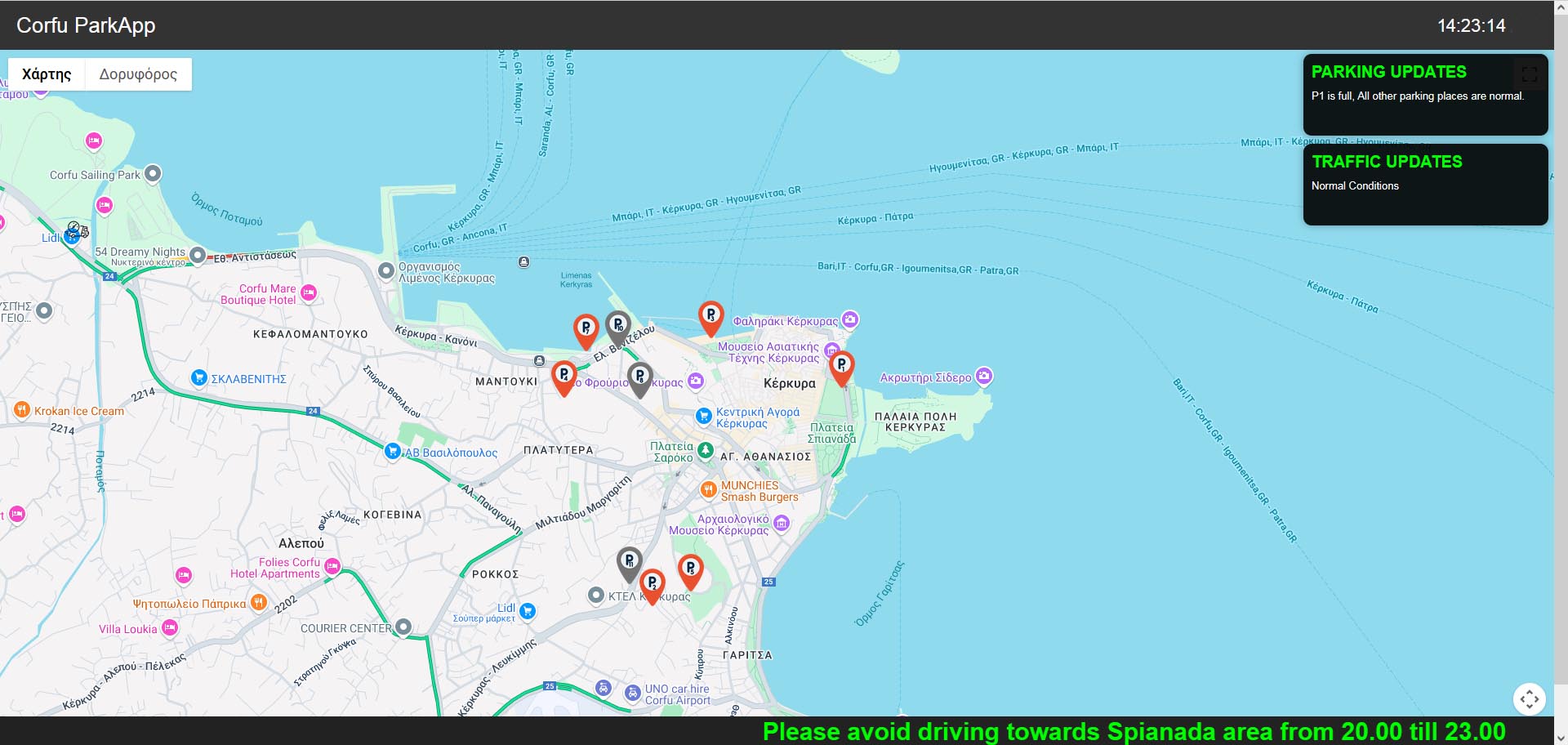Click the page vertical scrollbar
Image resolution: width=1568 pixels, height=745 pixels.
coord(1561,368)
